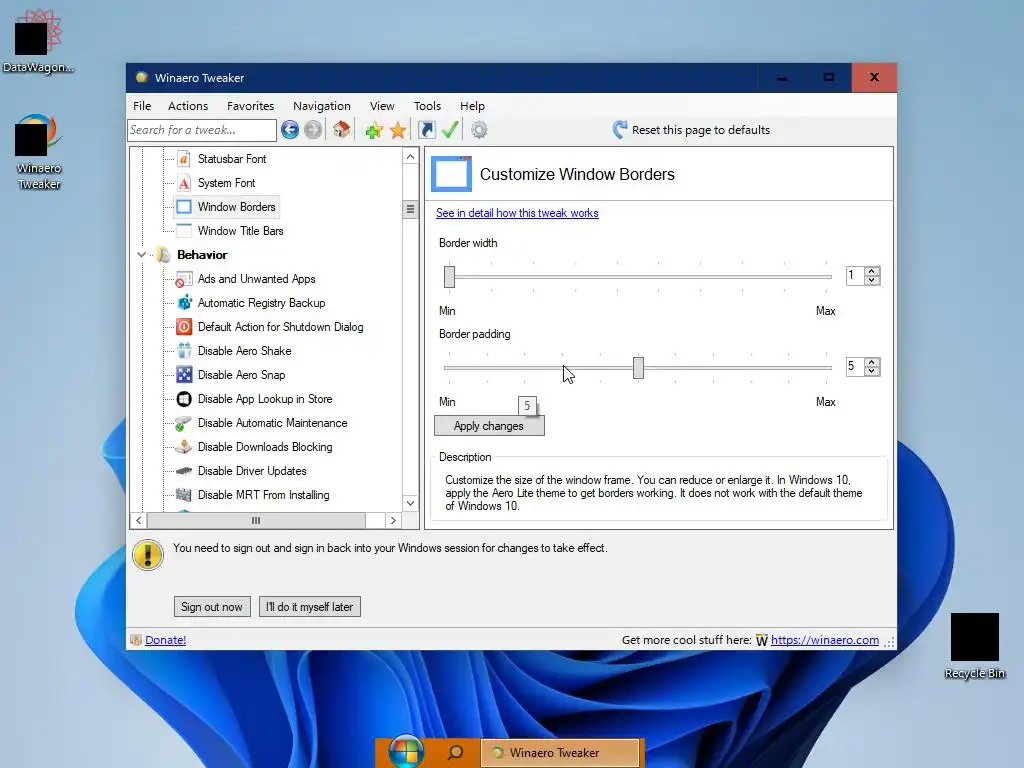
Task: Click the Border padding slider thumb
Action: [x=638, y=368]
